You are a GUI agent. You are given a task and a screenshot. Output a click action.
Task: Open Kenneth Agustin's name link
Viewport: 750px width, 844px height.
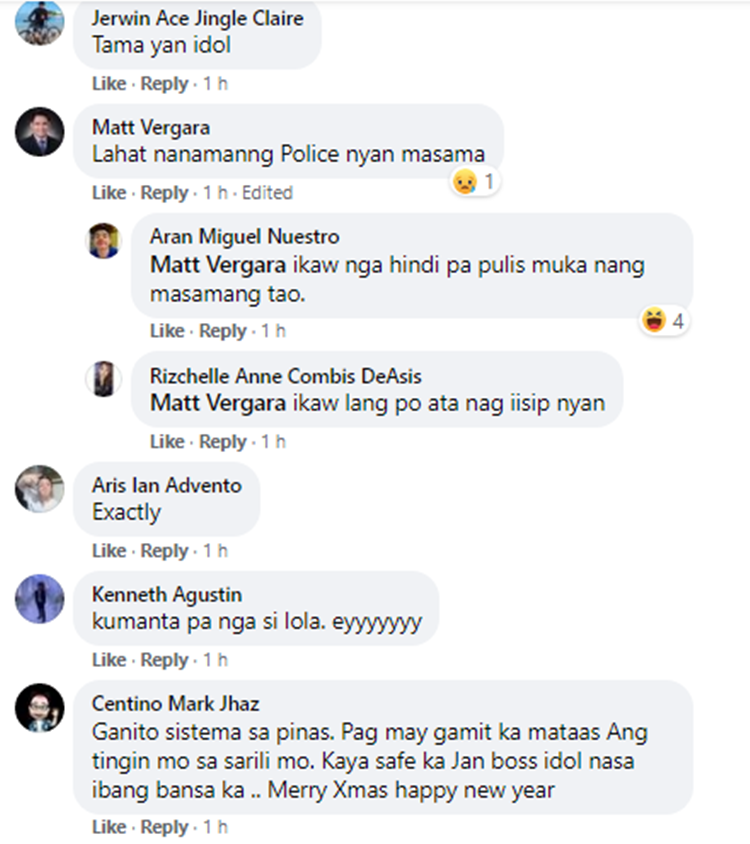pyautogui.click(x=167, y=594)
